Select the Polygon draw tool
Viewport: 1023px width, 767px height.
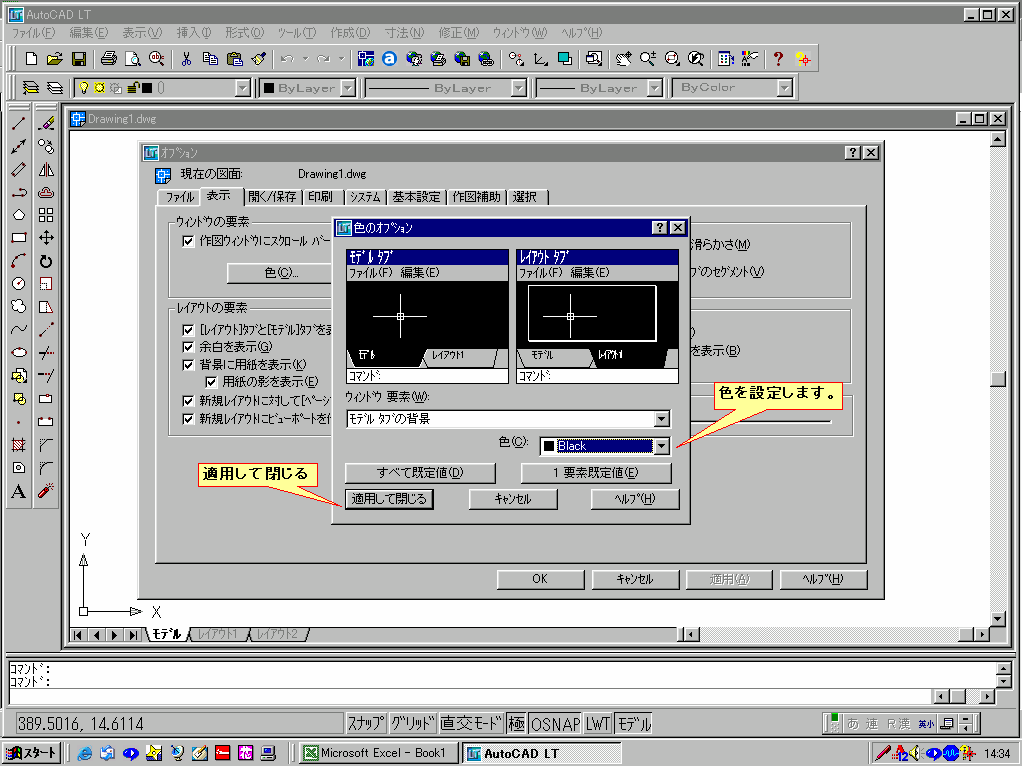tap(19, 215)
